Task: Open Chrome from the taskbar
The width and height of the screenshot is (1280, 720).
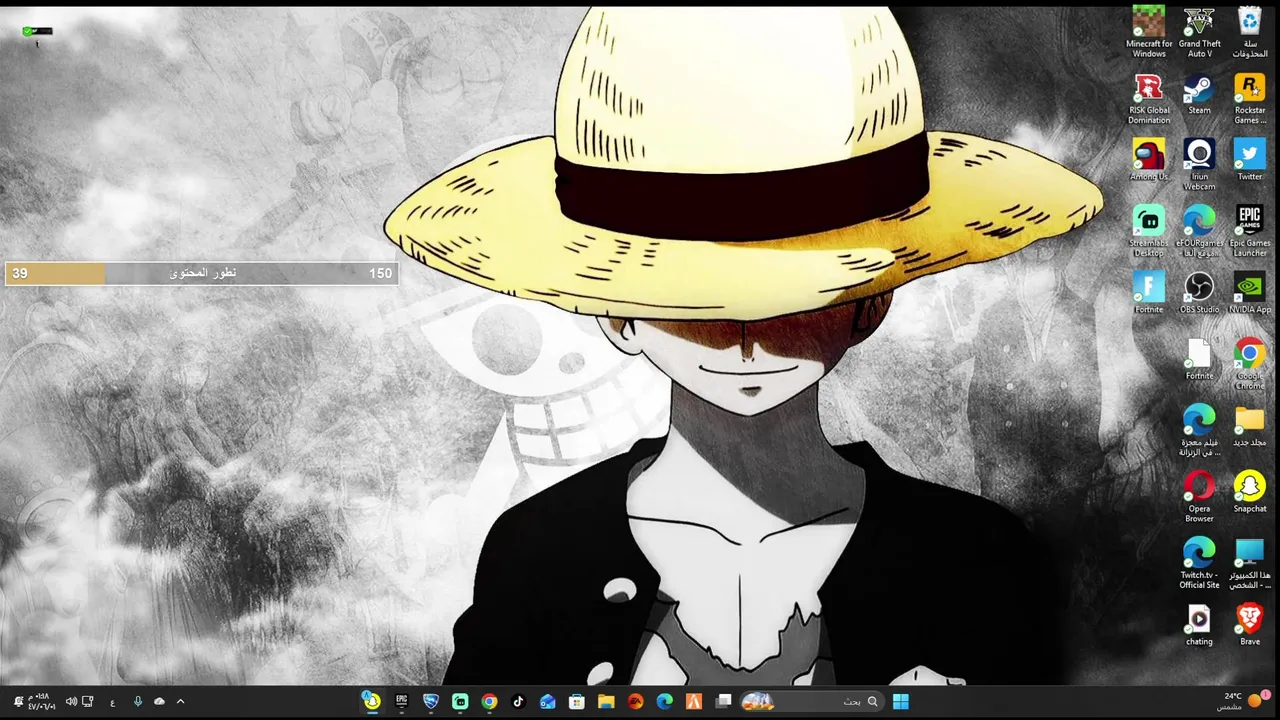Action: (489, 701)
